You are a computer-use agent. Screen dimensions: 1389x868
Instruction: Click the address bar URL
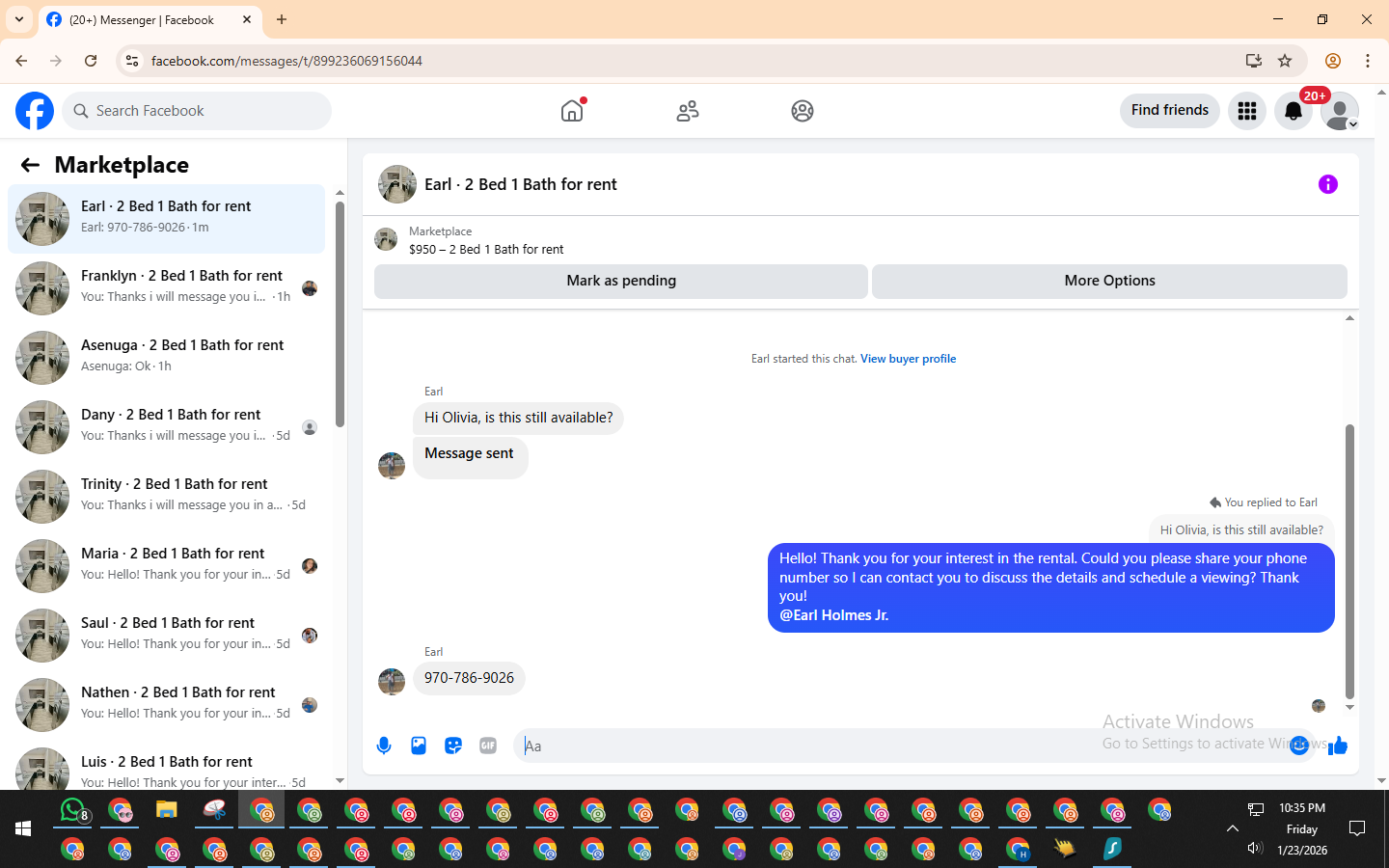(x=286, y=61)
